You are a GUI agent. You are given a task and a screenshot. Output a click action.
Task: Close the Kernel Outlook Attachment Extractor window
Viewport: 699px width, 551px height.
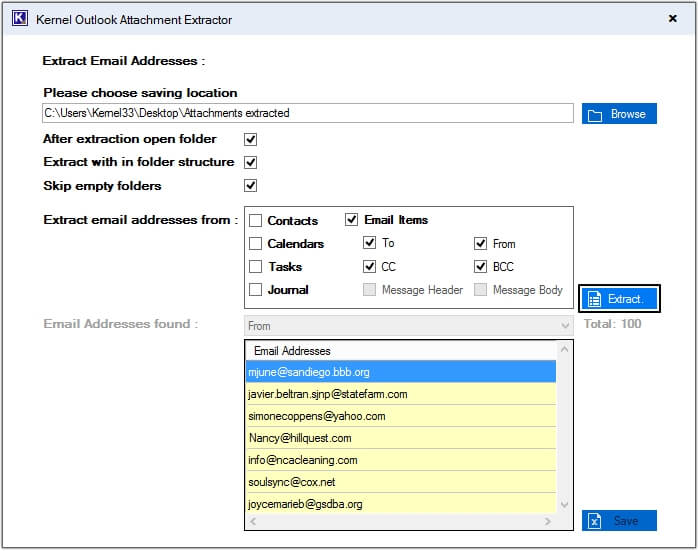pos(672,19)
